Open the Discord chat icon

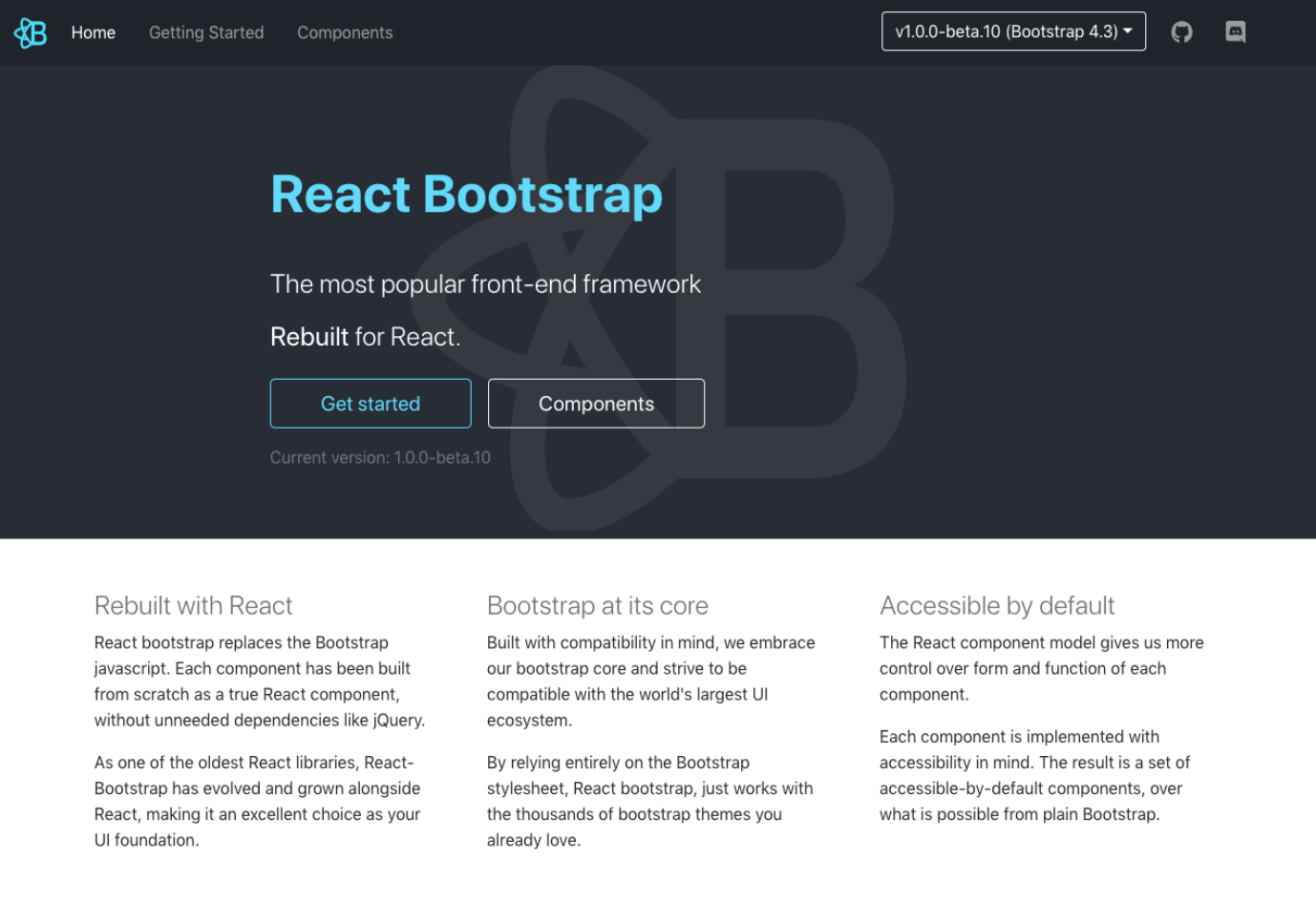click(1235, 32)
